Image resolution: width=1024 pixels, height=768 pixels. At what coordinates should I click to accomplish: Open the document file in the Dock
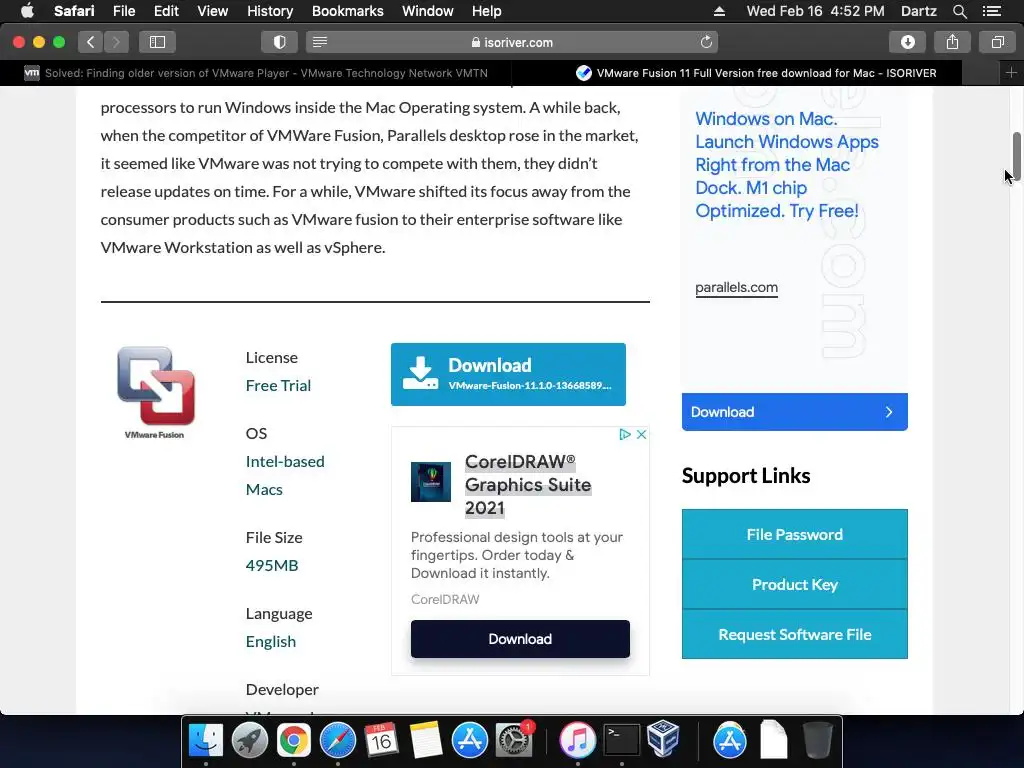773,740
